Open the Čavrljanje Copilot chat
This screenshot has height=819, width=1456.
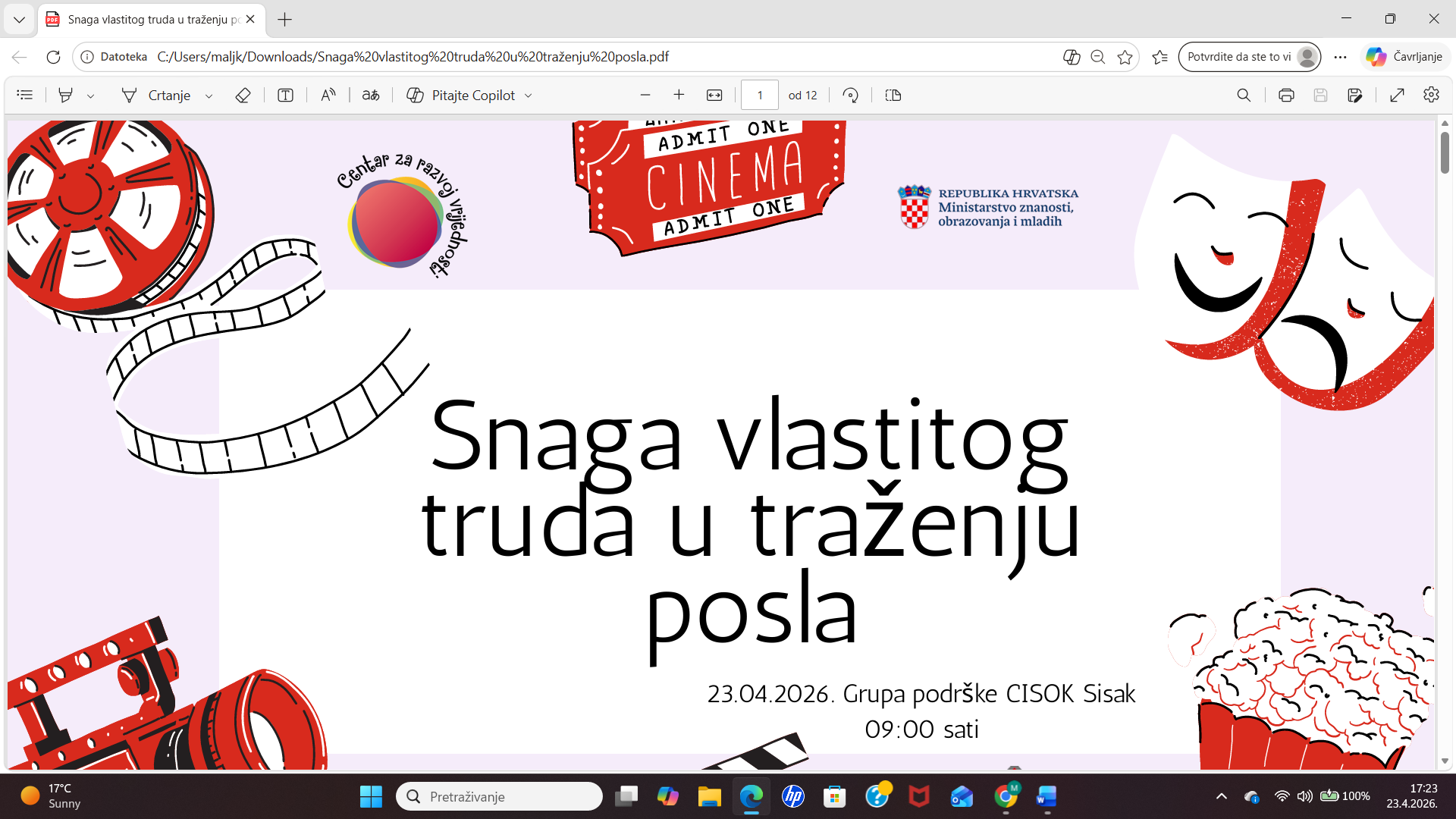coord(1405,57)
